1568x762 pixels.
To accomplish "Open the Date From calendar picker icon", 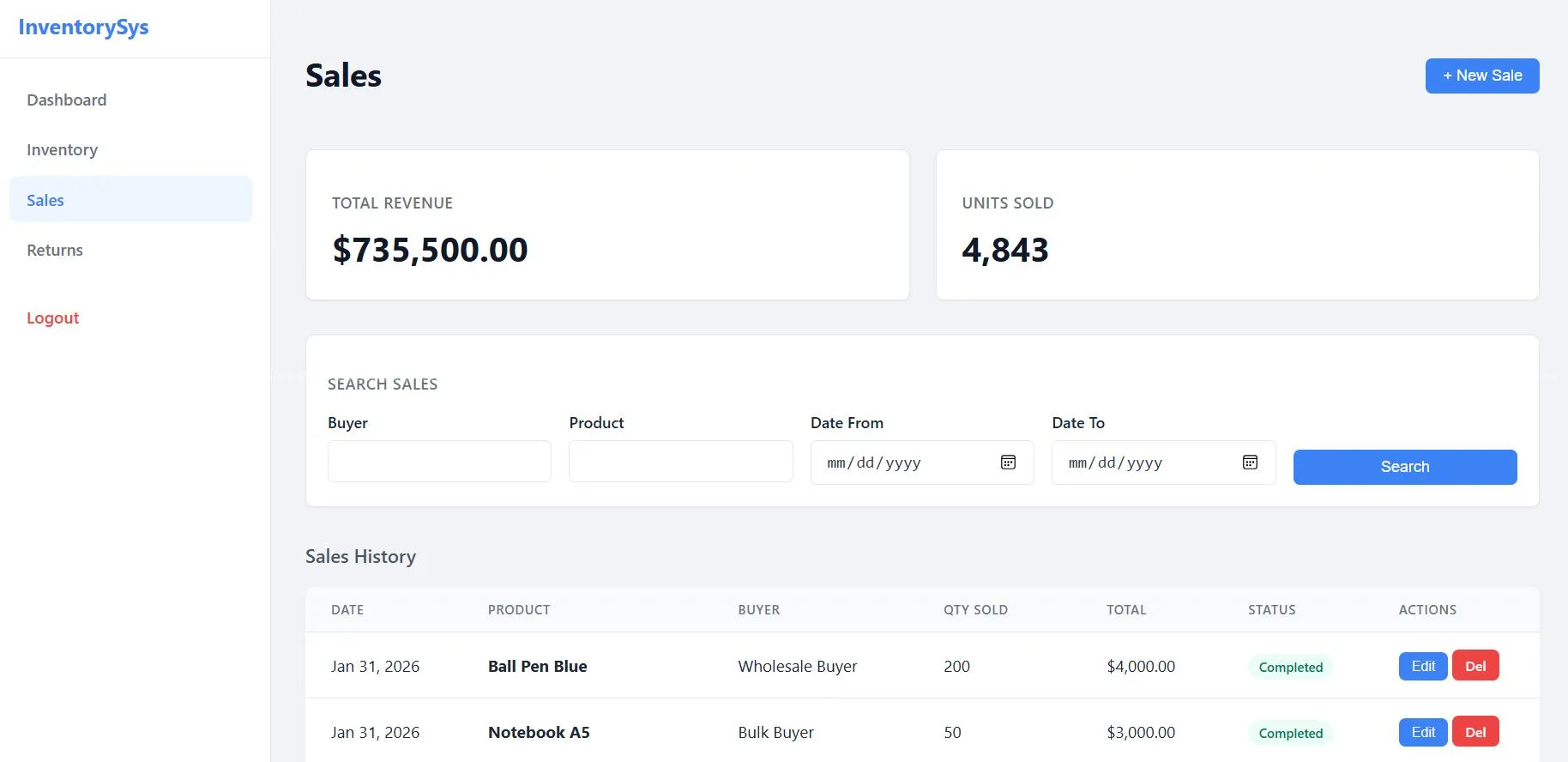I will click(1008, 463).
